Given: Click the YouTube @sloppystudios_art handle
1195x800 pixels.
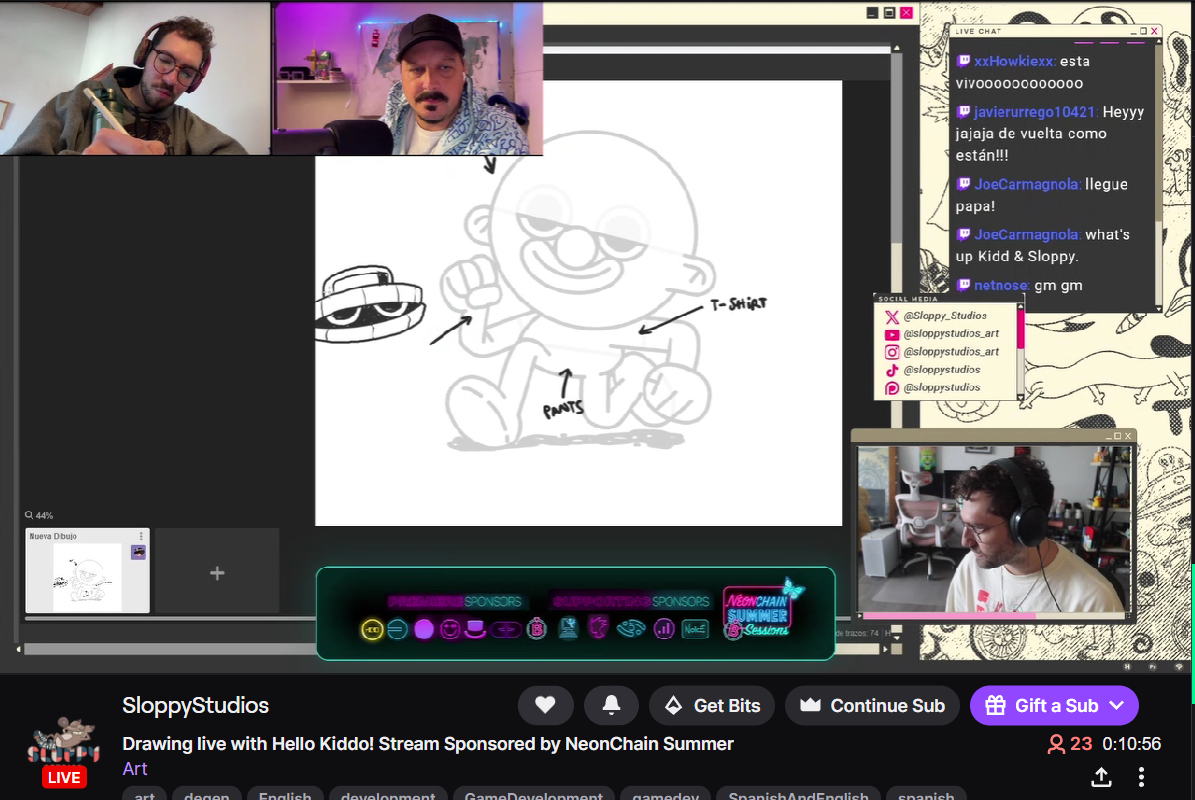Looking at the screenshot, I should point(951,334).
